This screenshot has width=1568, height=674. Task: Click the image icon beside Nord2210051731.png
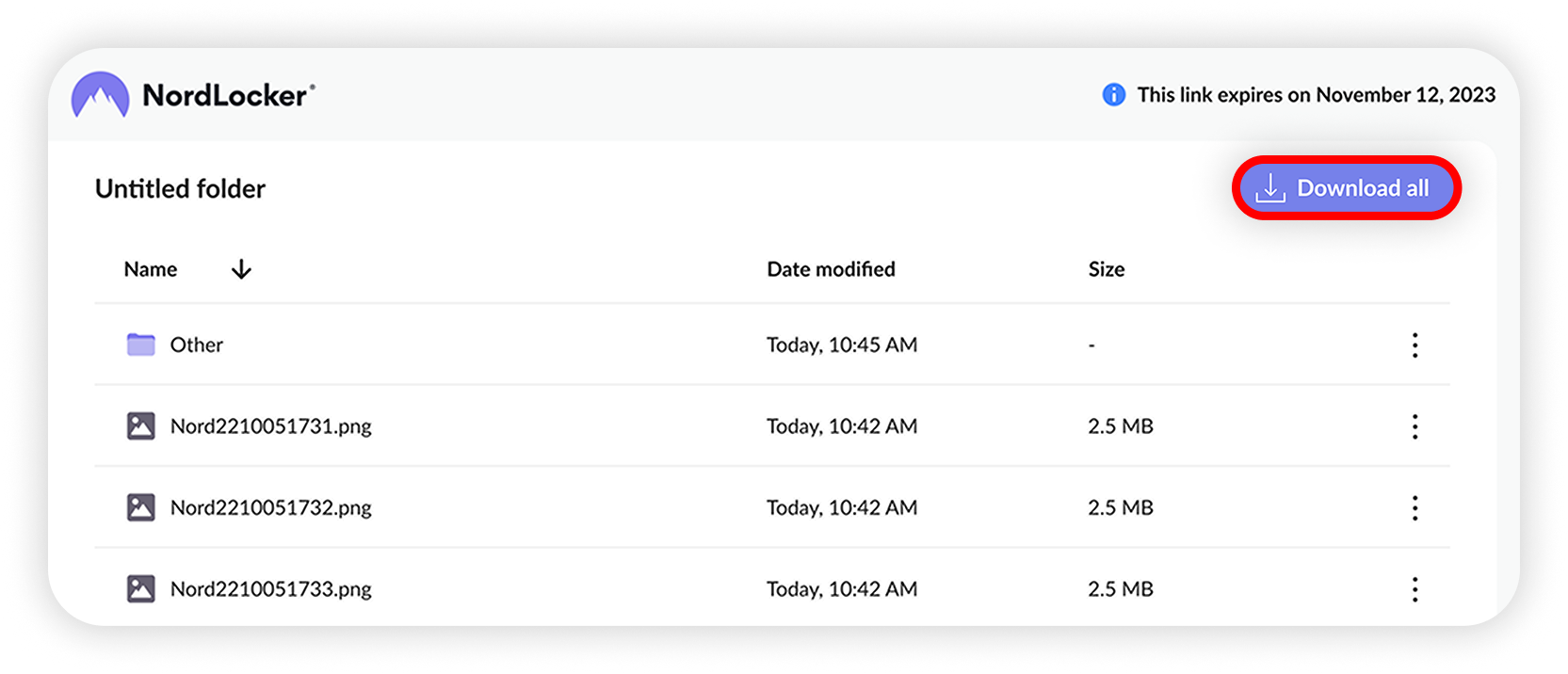[139, 425]
